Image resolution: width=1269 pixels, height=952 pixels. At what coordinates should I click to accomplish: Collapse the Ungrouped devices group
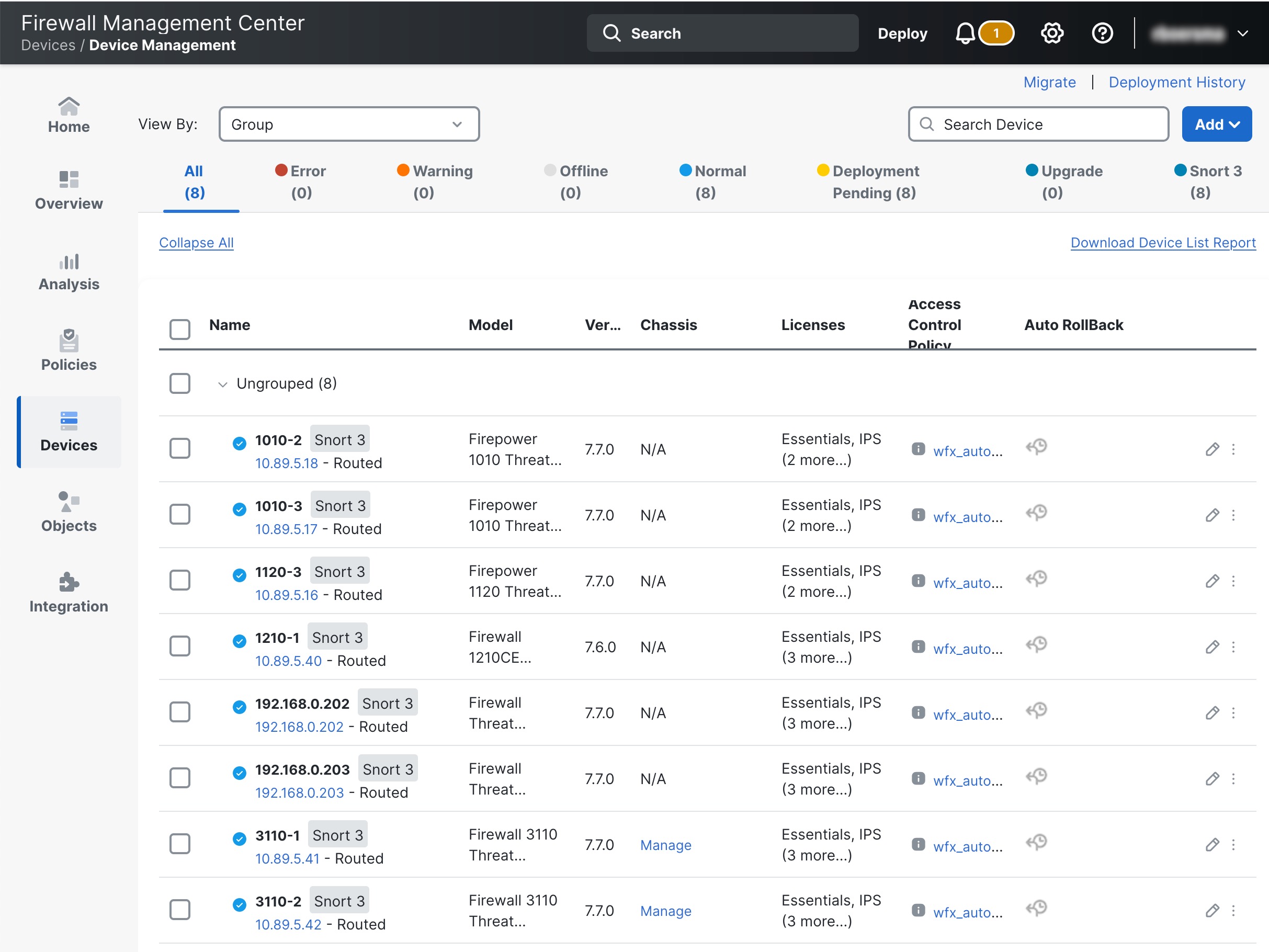point(223,384)
